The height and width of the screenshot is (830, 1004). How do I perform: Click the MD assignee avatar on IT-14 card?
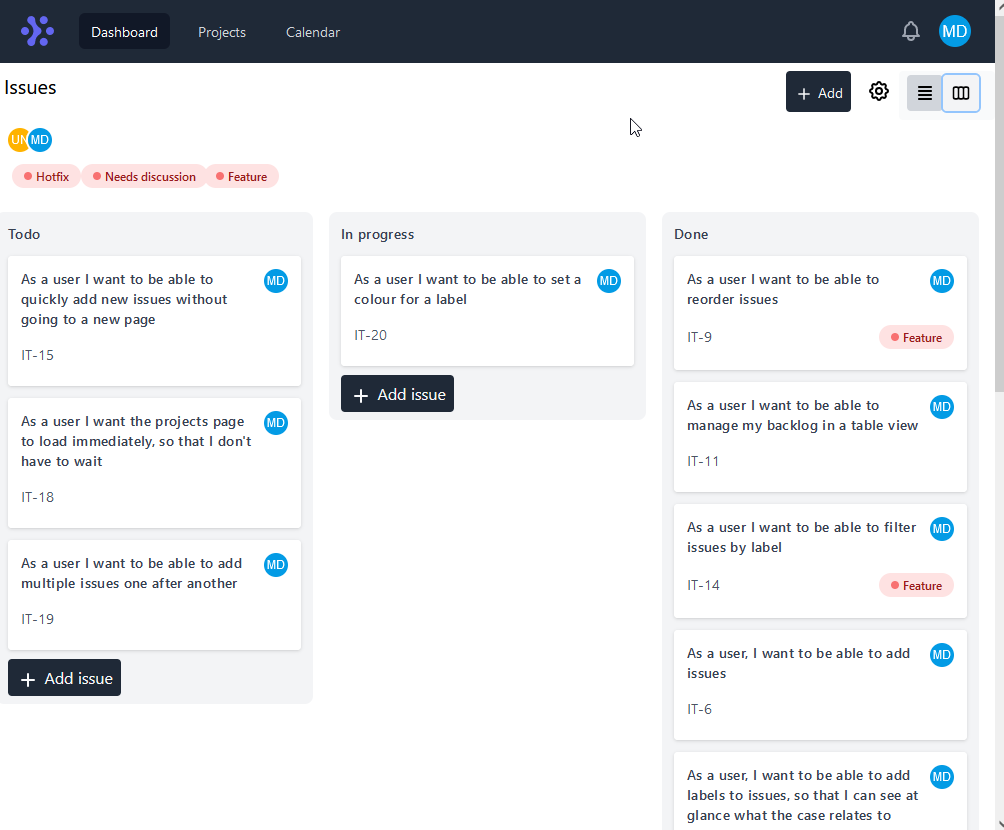click(942, 528)
